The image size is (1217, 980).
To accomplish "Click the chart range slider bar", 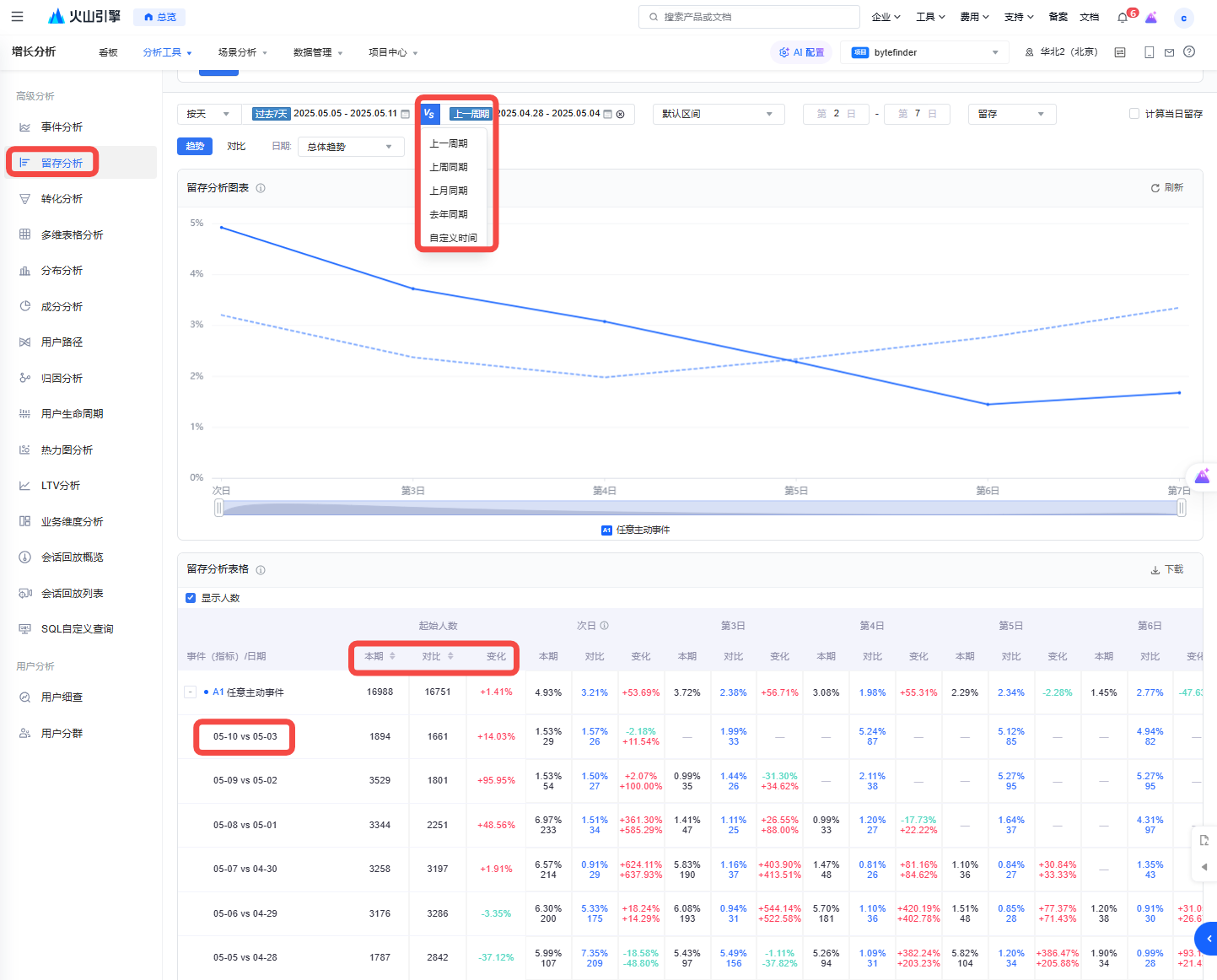I will click(700, 508).
